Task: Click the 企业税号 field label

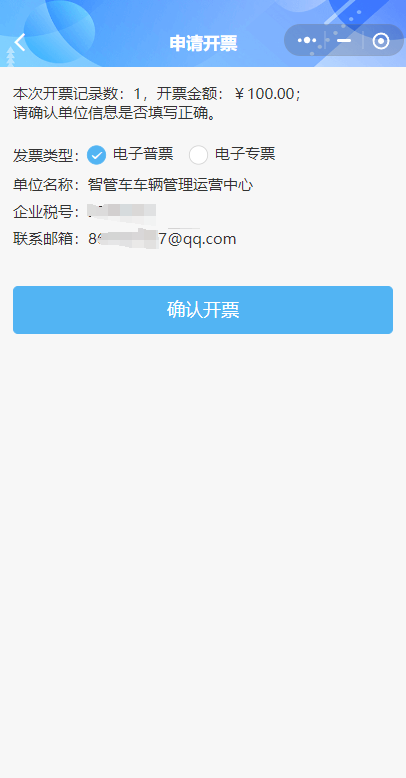Action: pos(44,212)
